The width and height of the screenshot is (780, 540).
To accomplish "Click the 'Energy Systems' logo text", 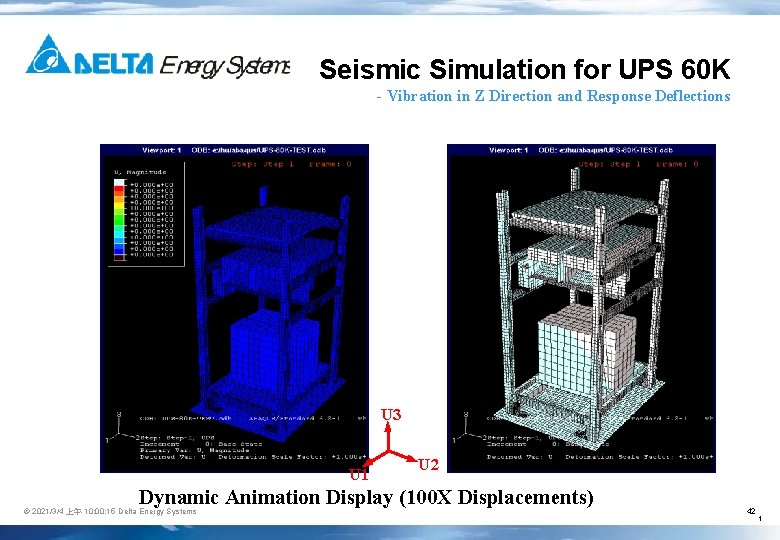I will [225, 65].
